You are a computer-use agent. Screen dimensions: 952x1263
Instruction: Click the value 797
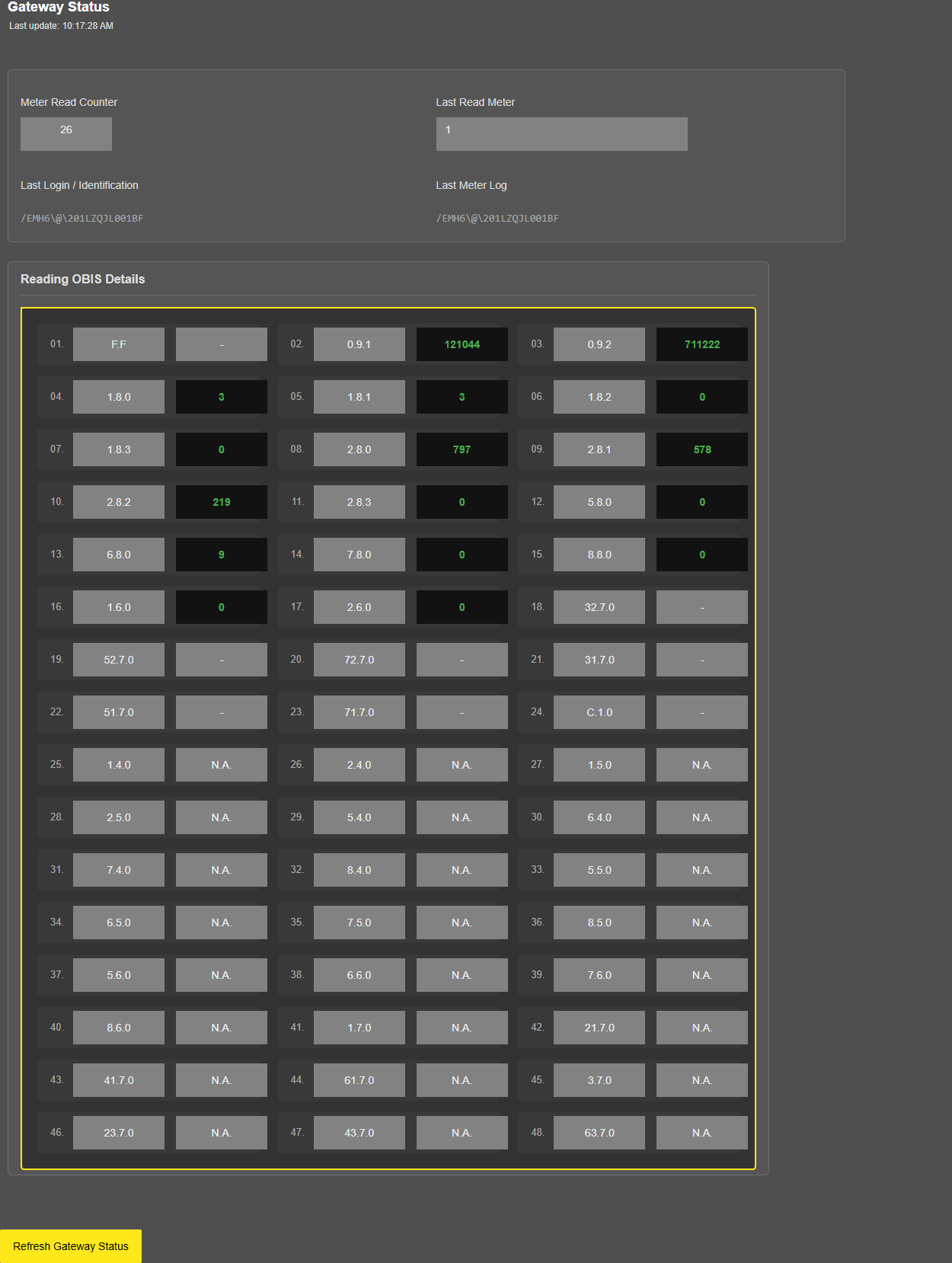[x=462, y=449]
